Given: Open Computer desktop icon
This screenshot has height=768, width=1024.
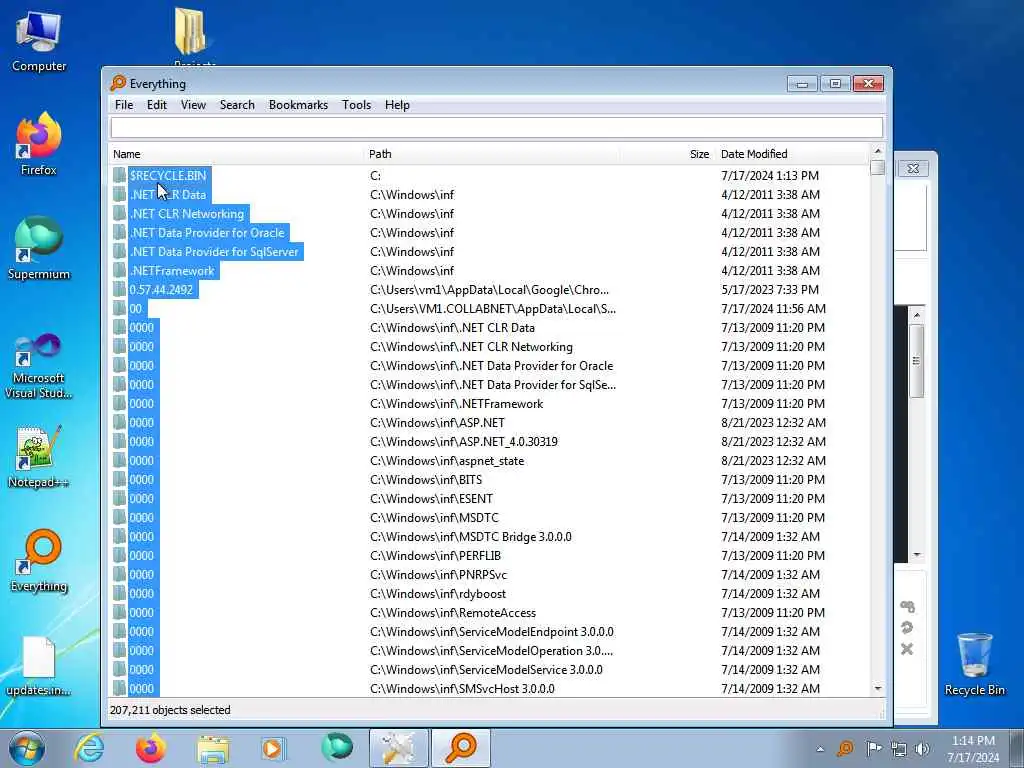Looking at the screenshot, I should click(39, 42).
